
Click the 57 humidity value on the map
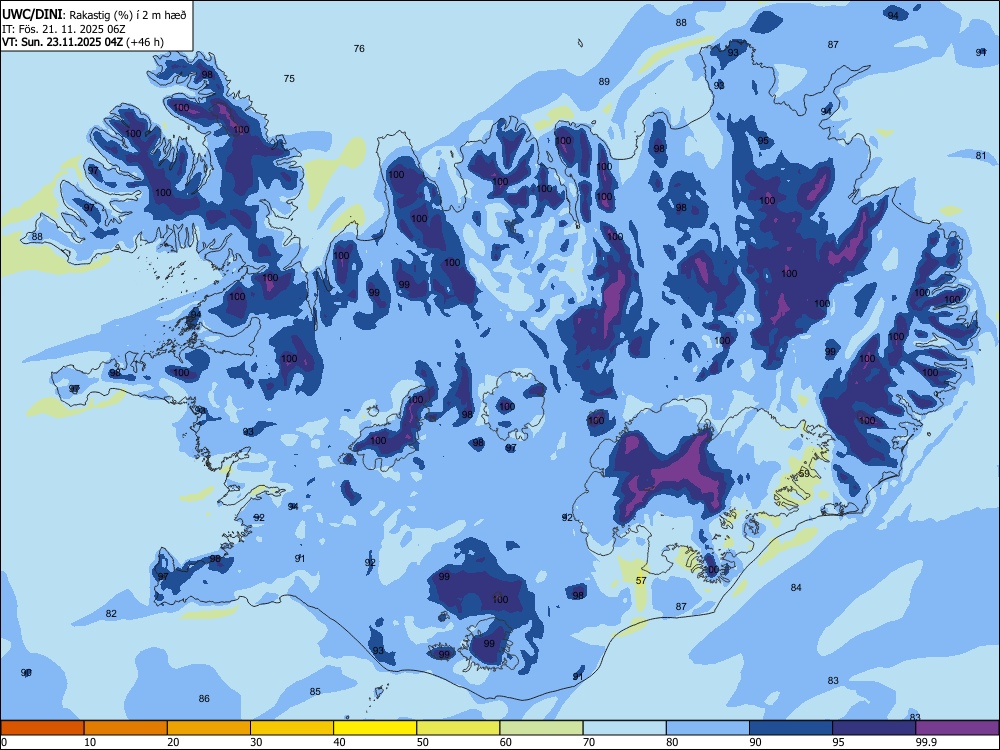tap(642, 580)
